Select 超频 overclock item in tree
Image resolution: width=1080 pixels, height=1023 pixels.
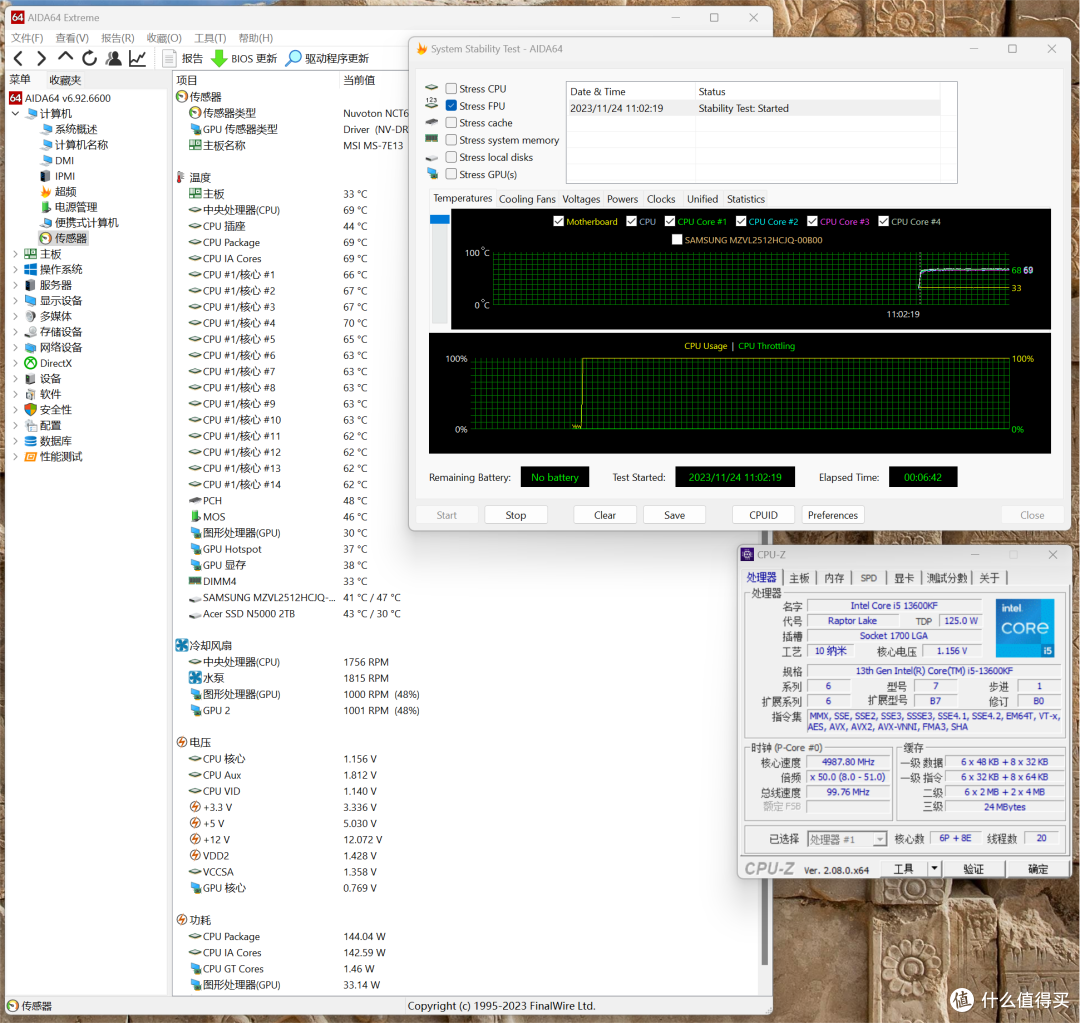click(65, 192)
